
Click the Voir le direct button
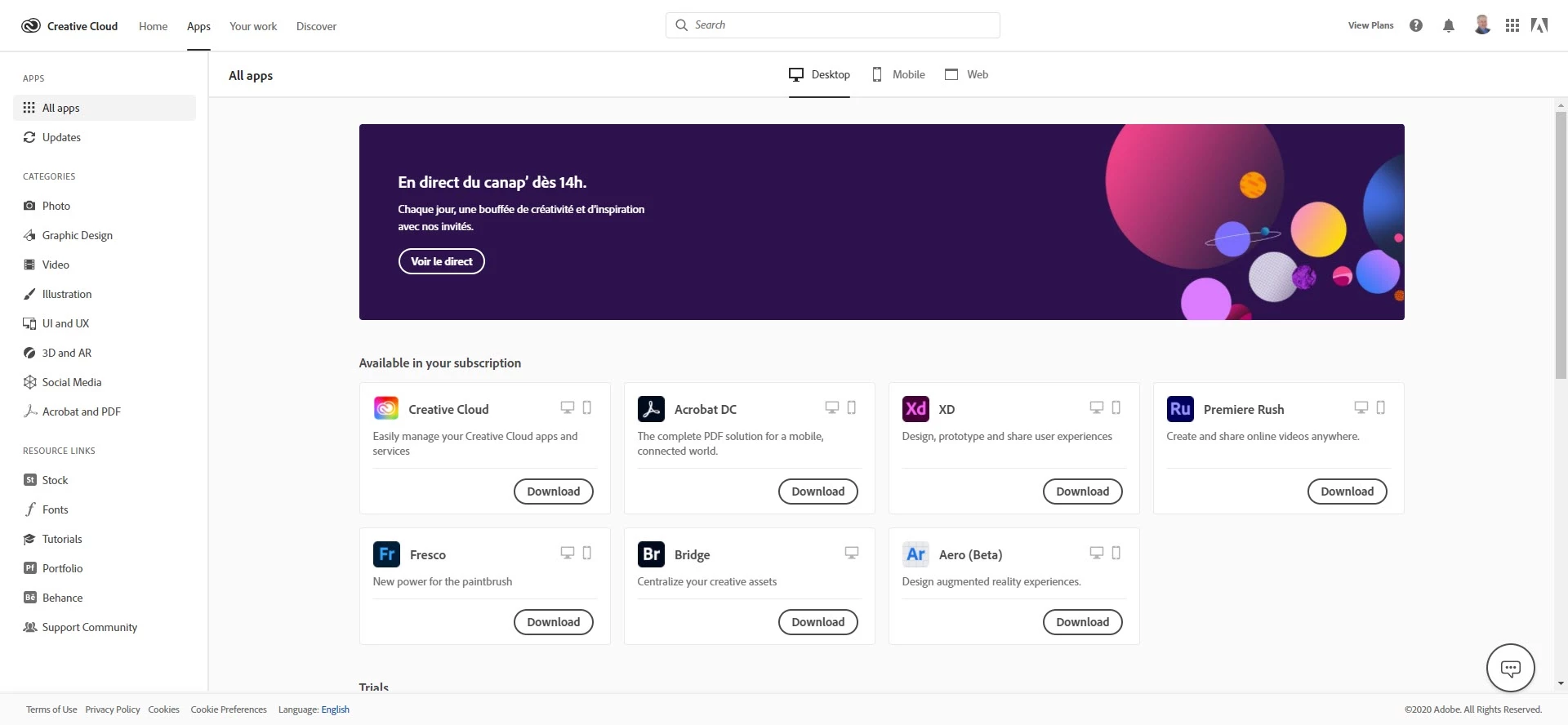442,261
